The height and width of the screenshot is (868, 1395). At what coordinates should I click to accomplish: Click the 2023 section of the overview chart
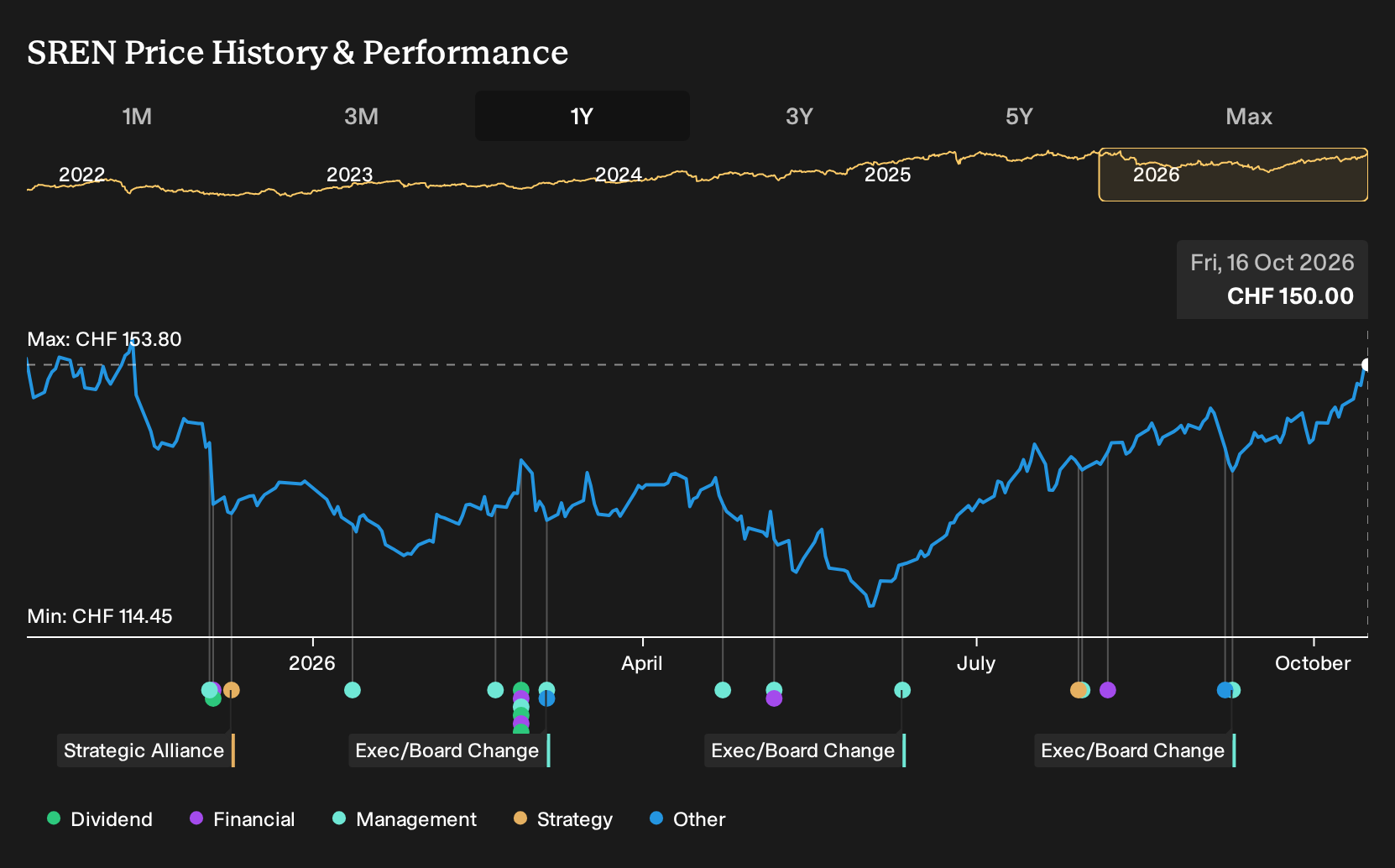point(349,175)
